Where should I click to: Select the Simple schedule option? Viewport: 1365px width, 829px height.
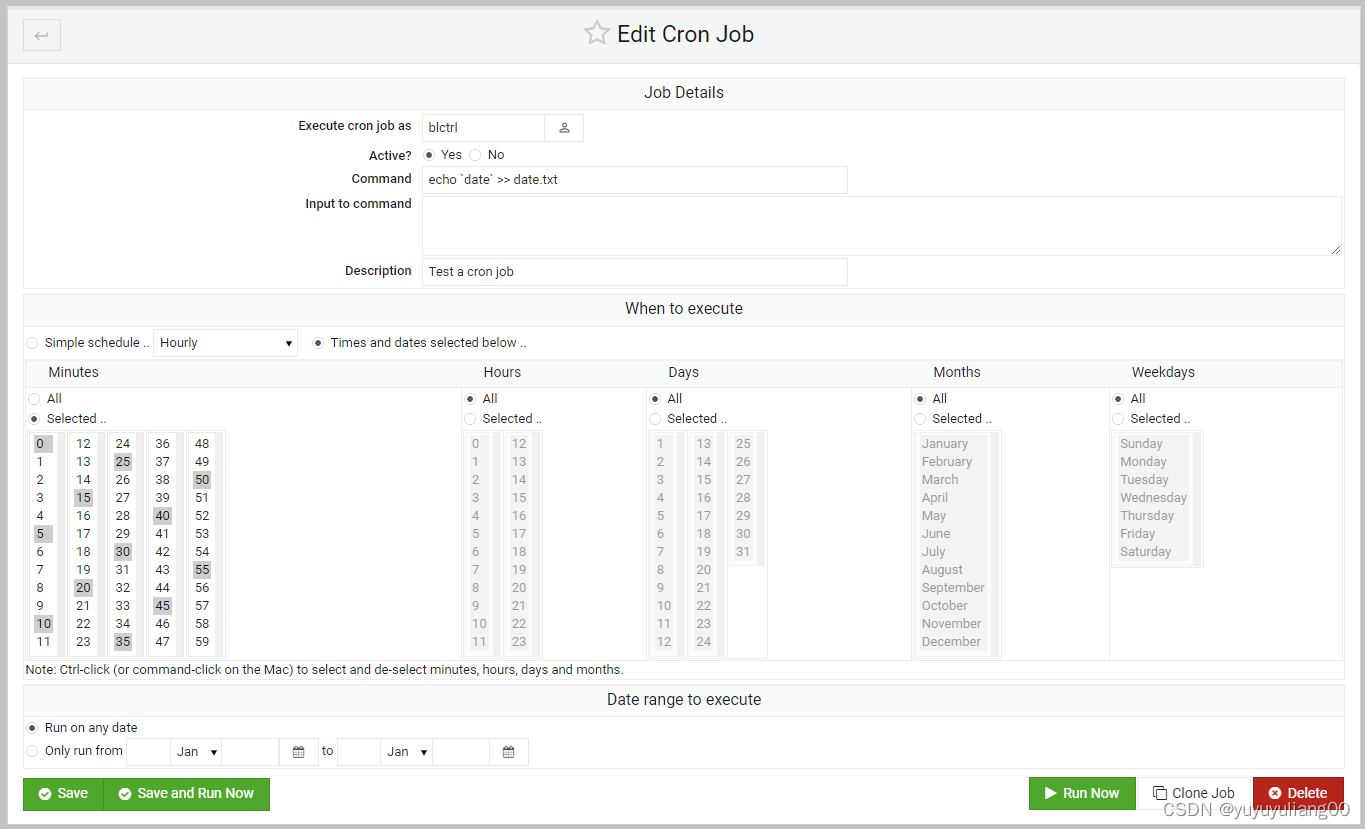pyautogui.click(x=32, y=342)
